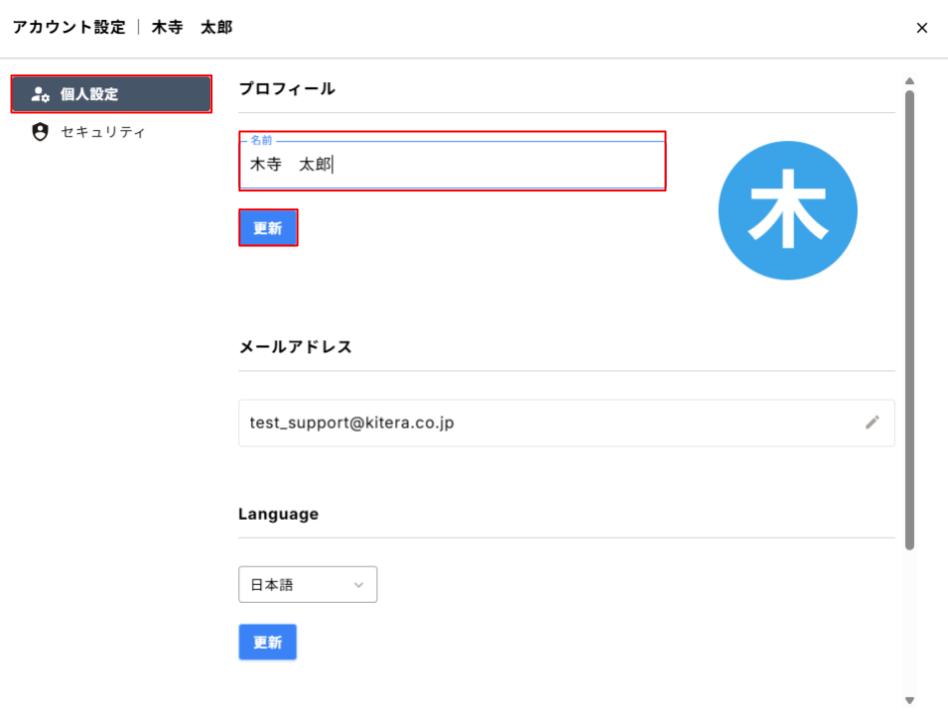
Task: Click the pencil edit icon beside email
Action: tap(872, 422)
